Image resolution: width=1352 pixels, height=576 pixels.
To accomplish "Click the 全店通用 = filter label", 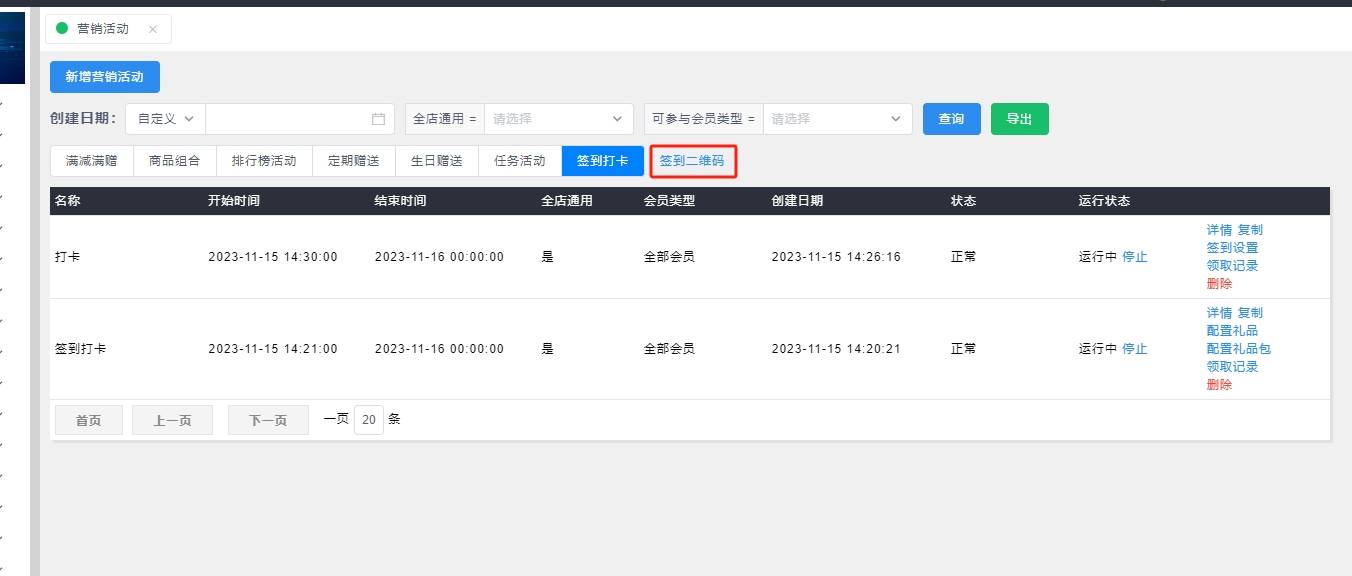I will (x=445, y=119).
